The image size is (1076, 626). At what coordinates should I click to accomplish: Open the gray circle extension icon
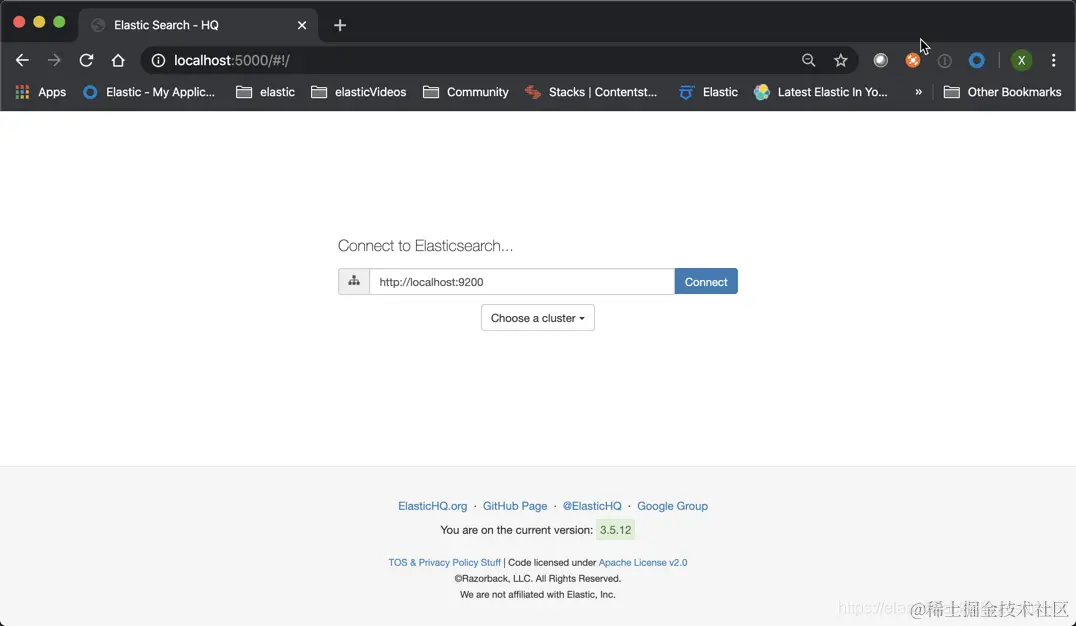[880, 60]
